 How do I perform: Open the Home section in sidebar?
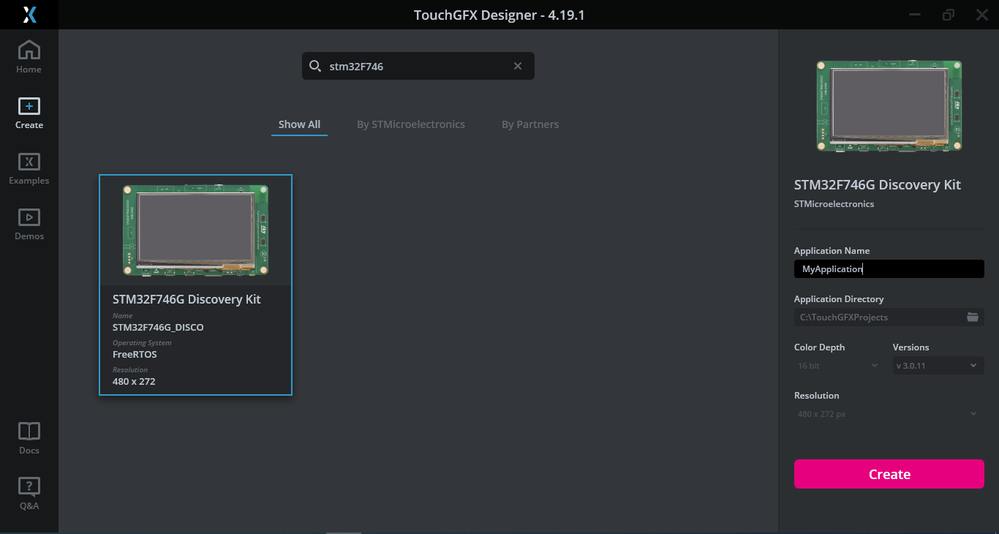pos(29,57)
